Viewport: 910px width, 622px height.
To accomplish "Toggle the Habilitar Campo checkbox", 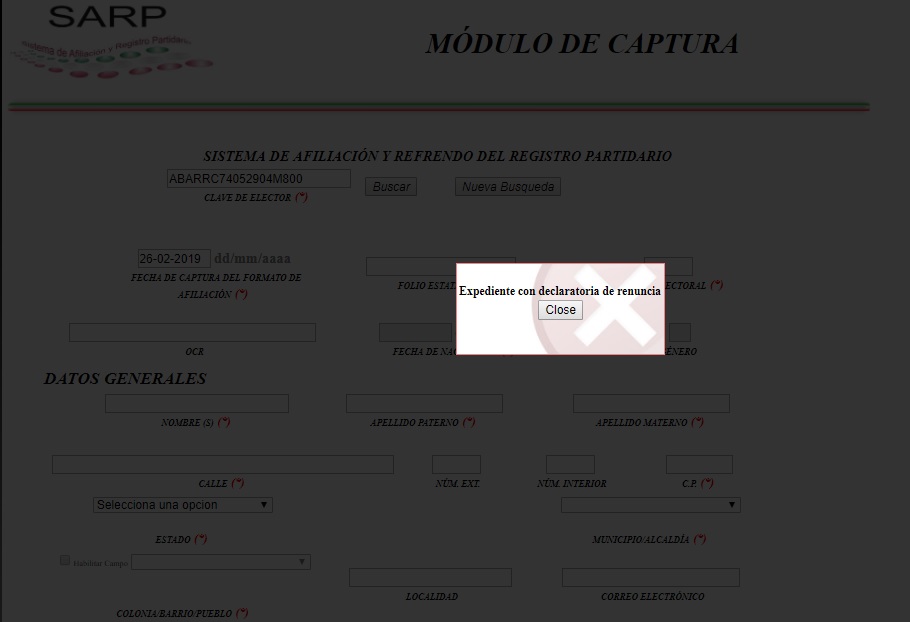I will point(65,561).
